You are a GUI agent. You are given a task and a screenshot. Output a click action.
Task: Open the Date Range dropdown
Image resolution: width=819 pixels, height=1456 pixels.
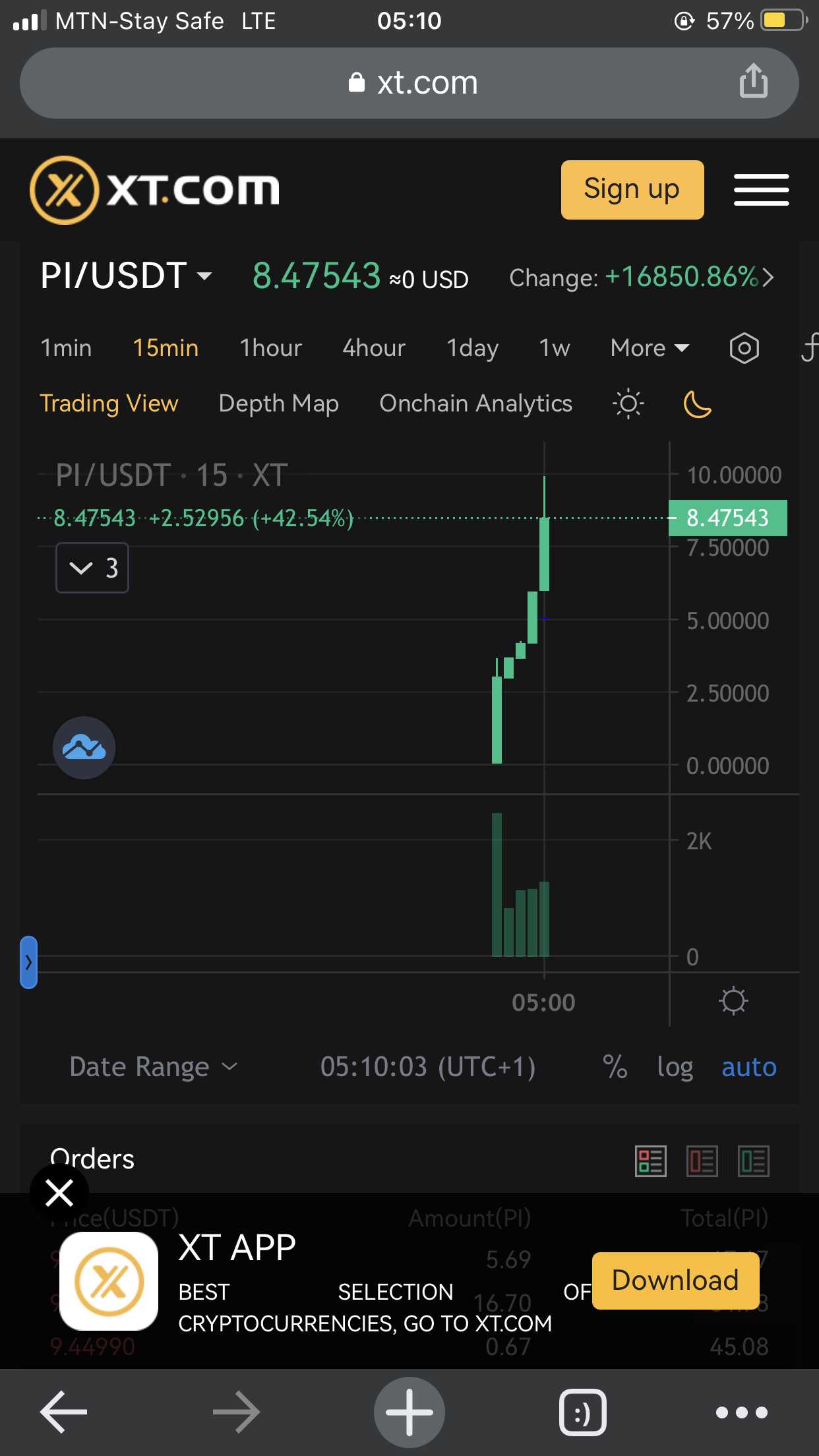[153, 1066]
